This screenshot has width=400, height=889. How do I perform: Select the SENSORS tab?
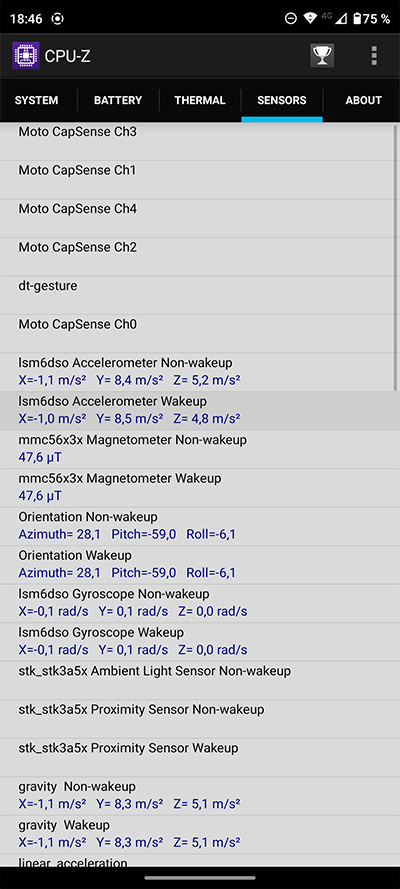pos(282,100)
